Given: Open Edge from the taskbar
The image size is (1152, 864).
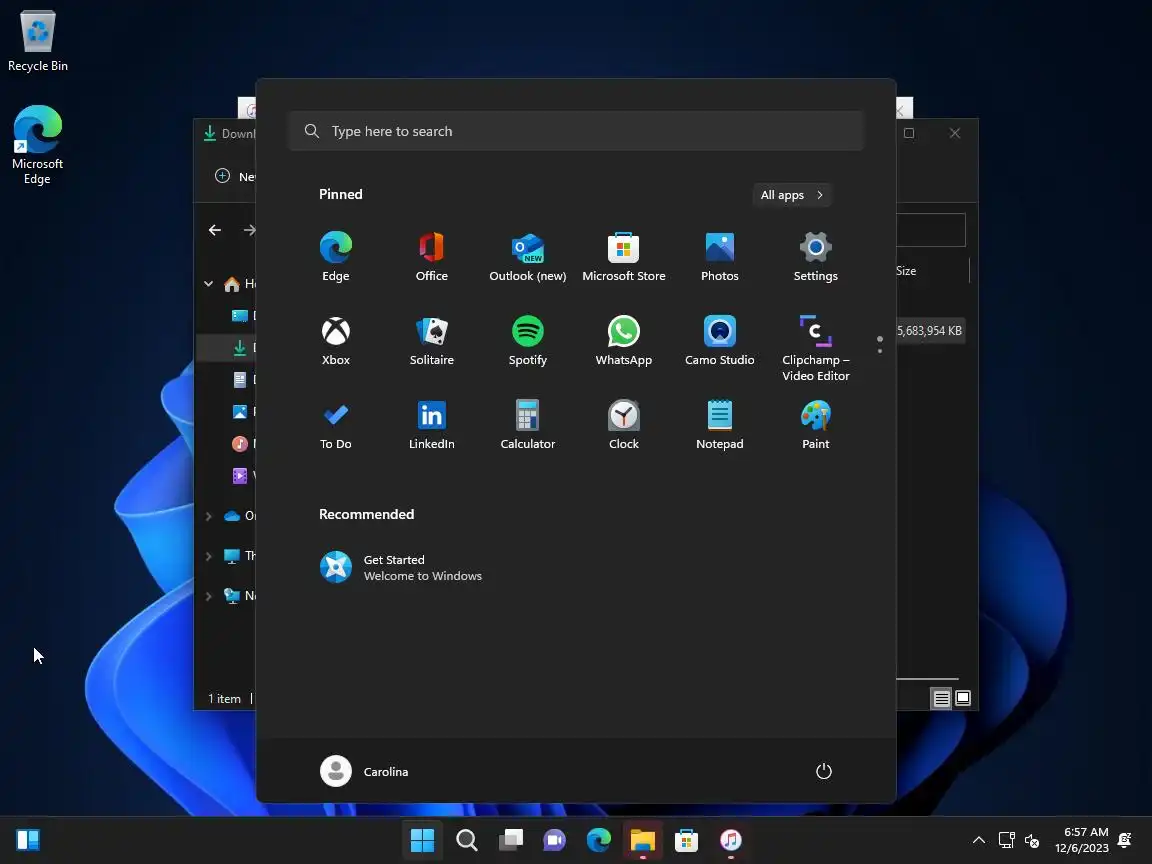Looking at the screenshot, I should pos(599,840).
